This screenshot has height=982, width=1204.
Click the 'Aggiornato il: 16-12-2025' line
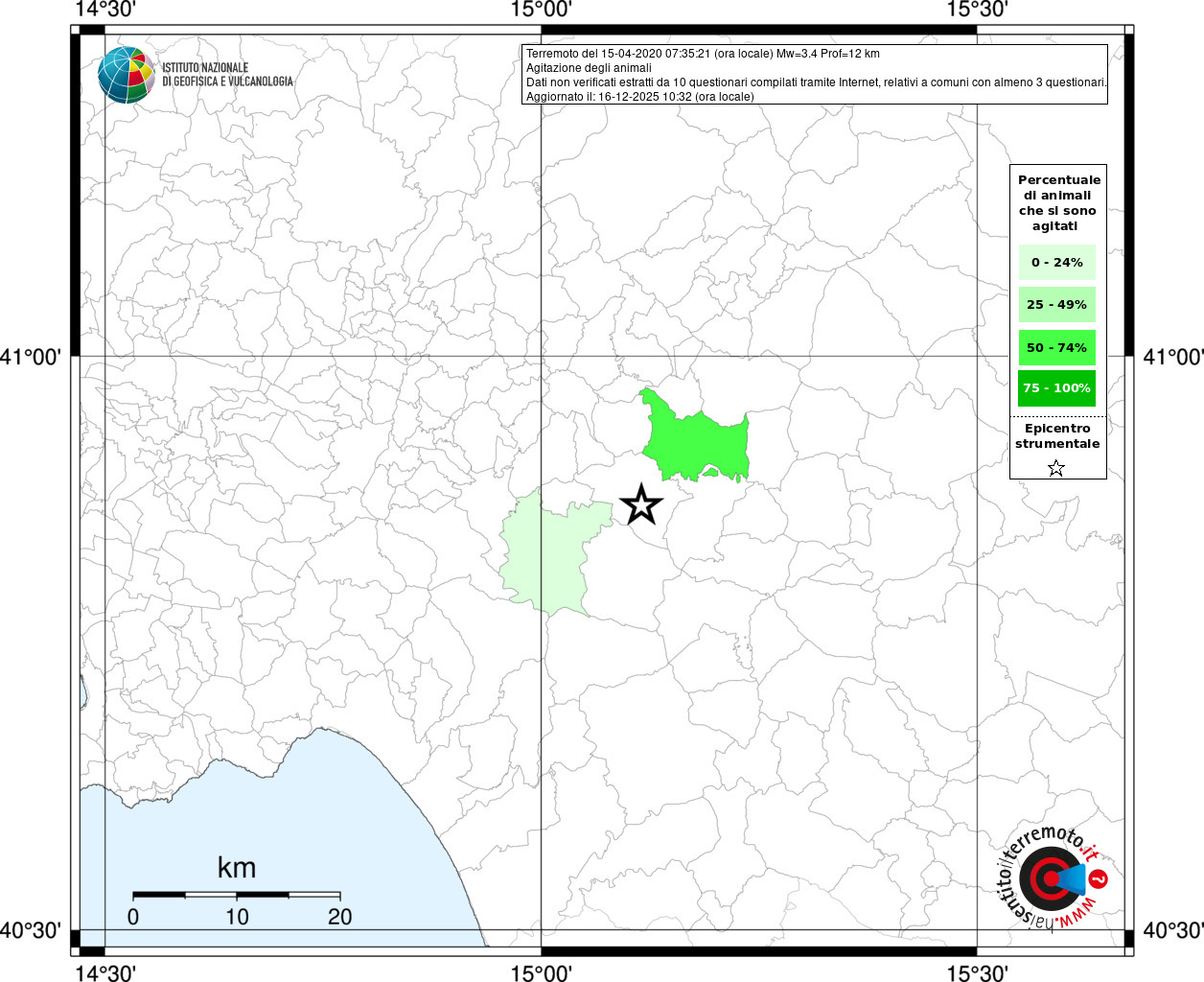coord(640,97)
